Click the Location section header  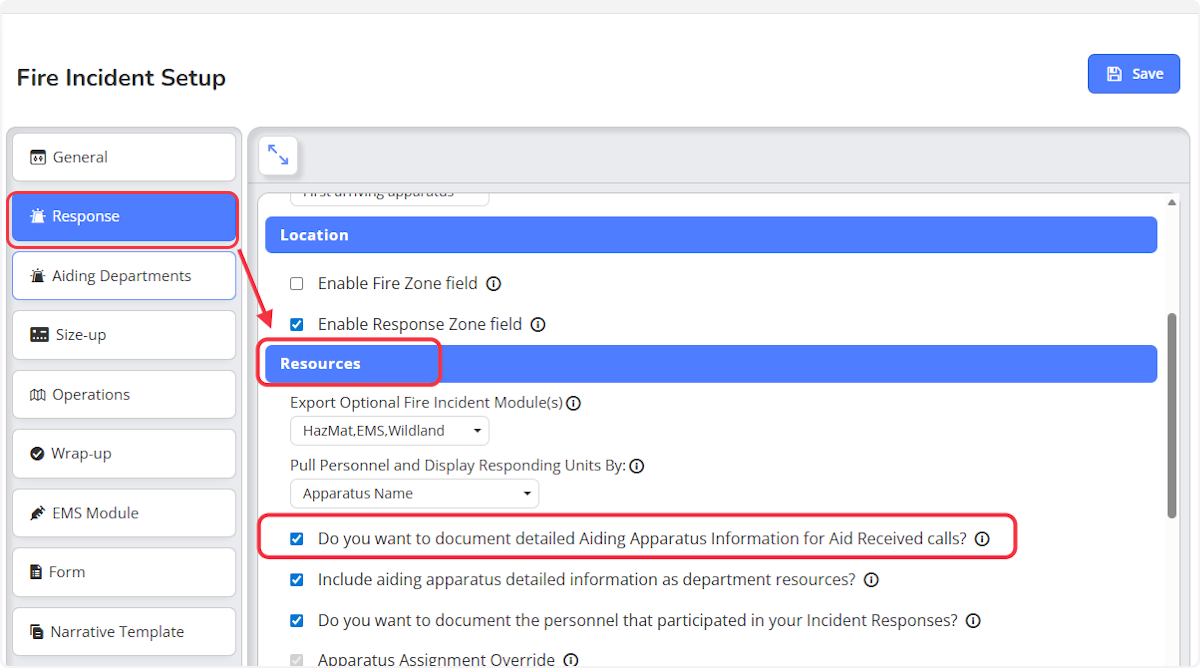[x=711, y=235]
